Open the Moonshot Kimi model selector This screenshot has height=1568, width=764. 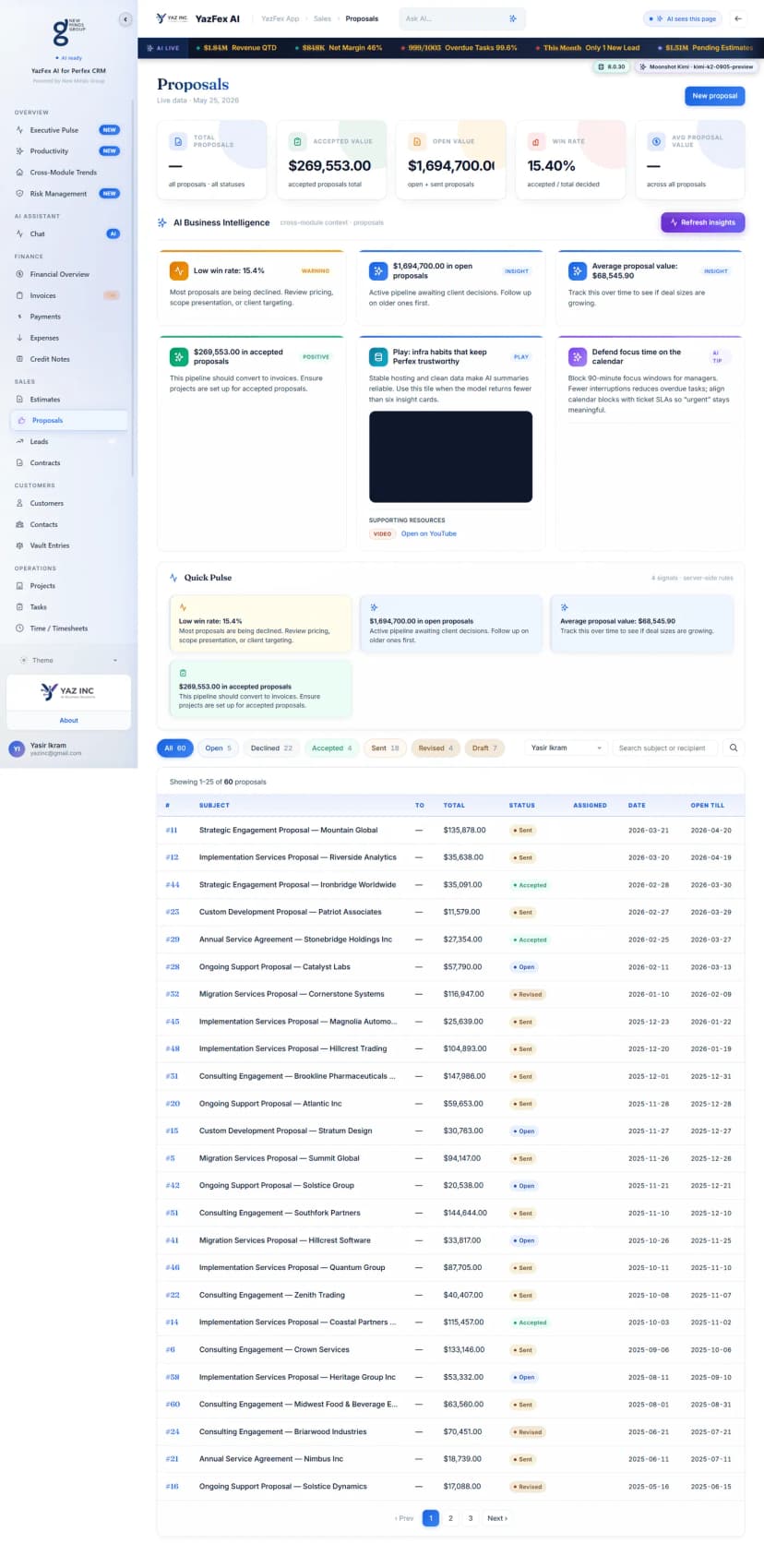point(697,67)
